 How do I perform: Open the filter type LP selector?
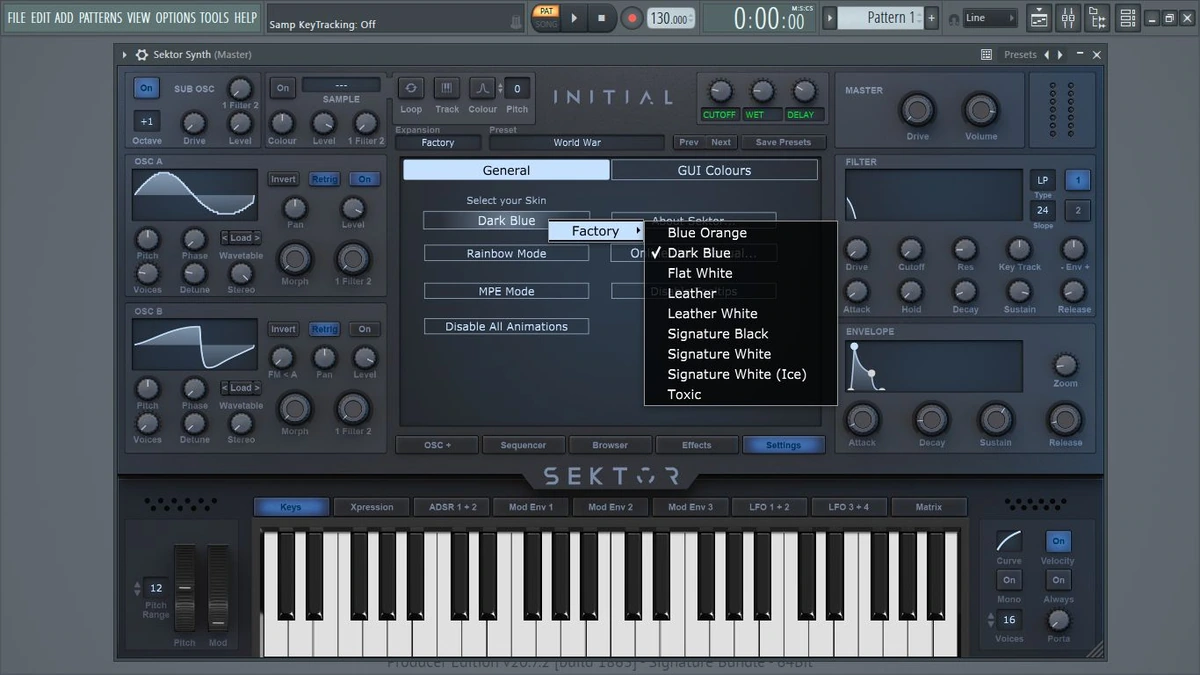[1043, 180]
